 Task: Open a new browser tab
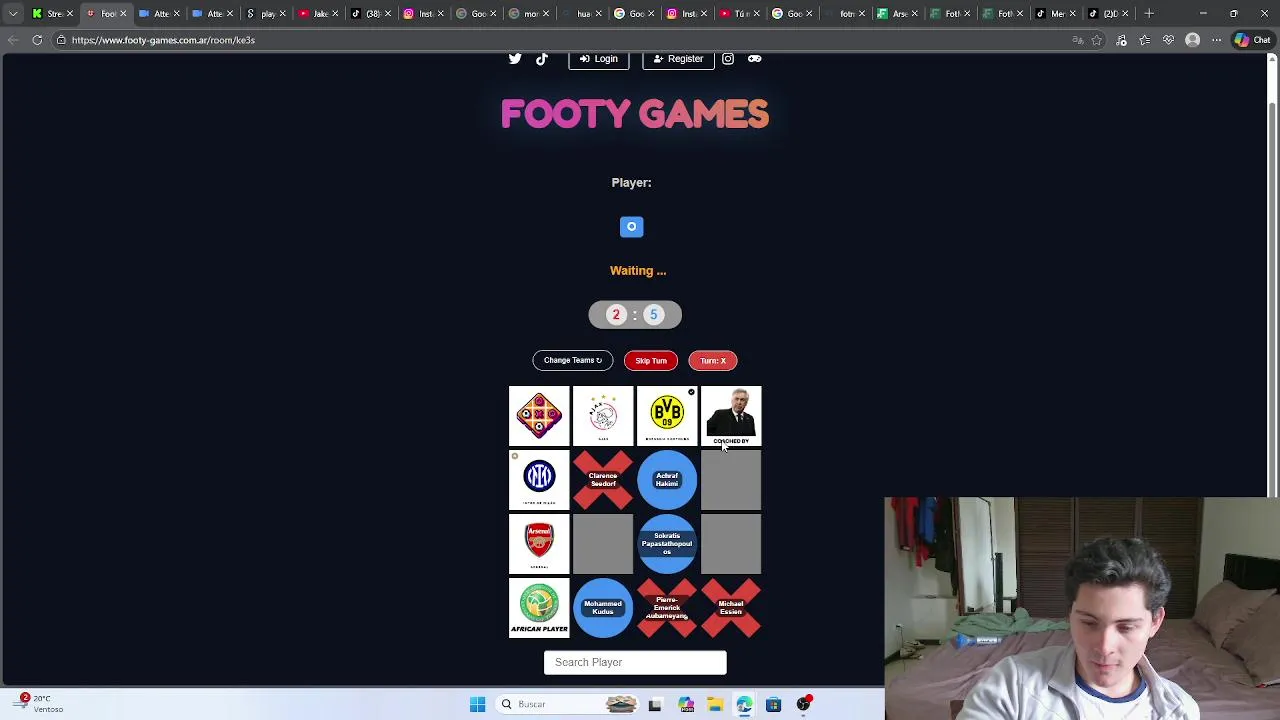click(x=1149, y=13)
